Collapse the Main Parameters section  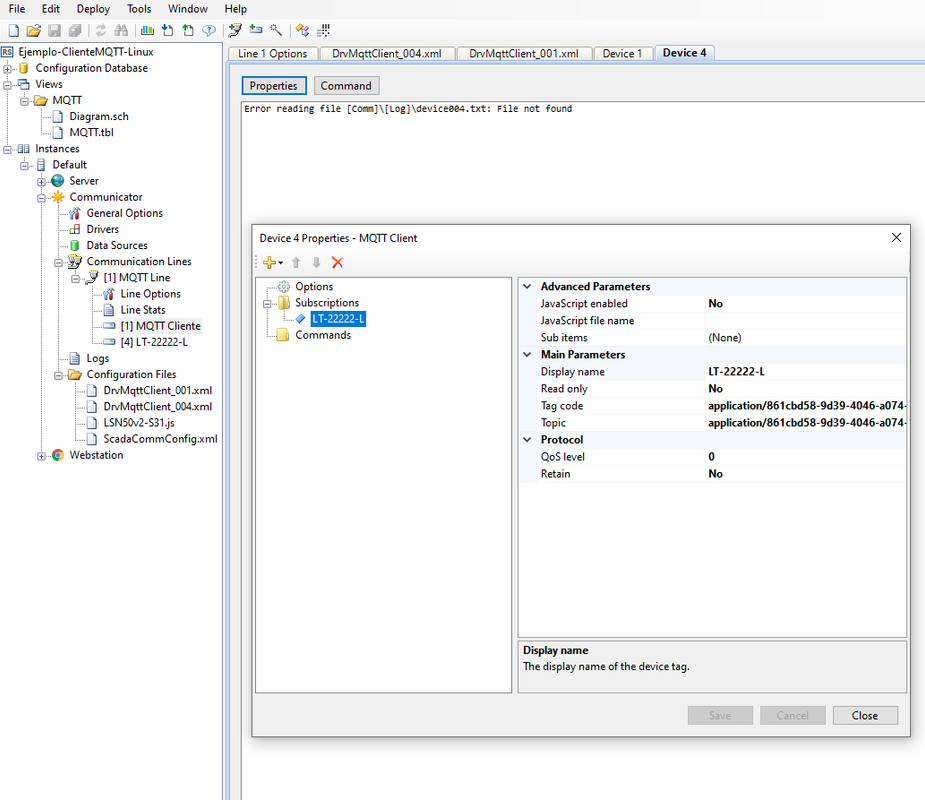[527, 355]
